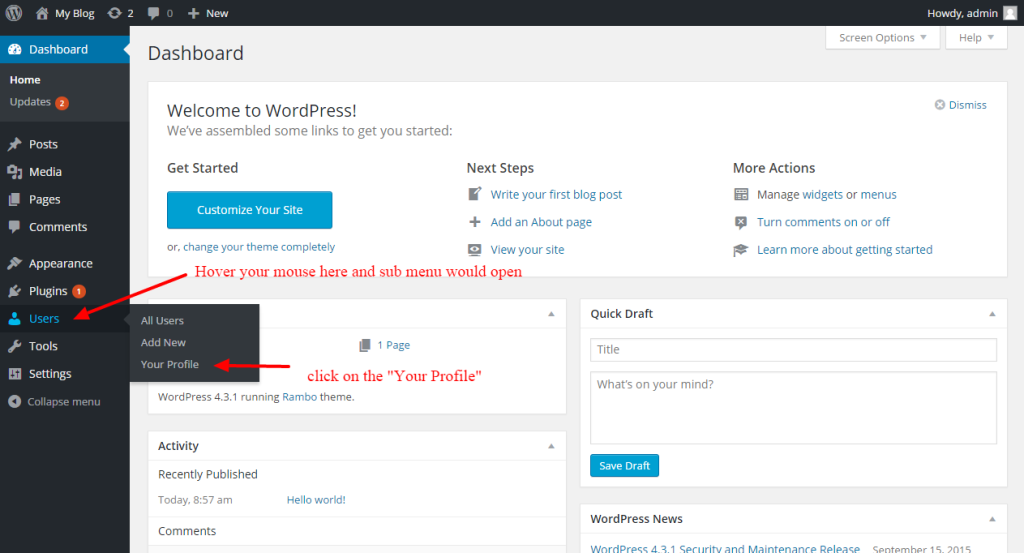Click the Posts pushpin icon

14,144
